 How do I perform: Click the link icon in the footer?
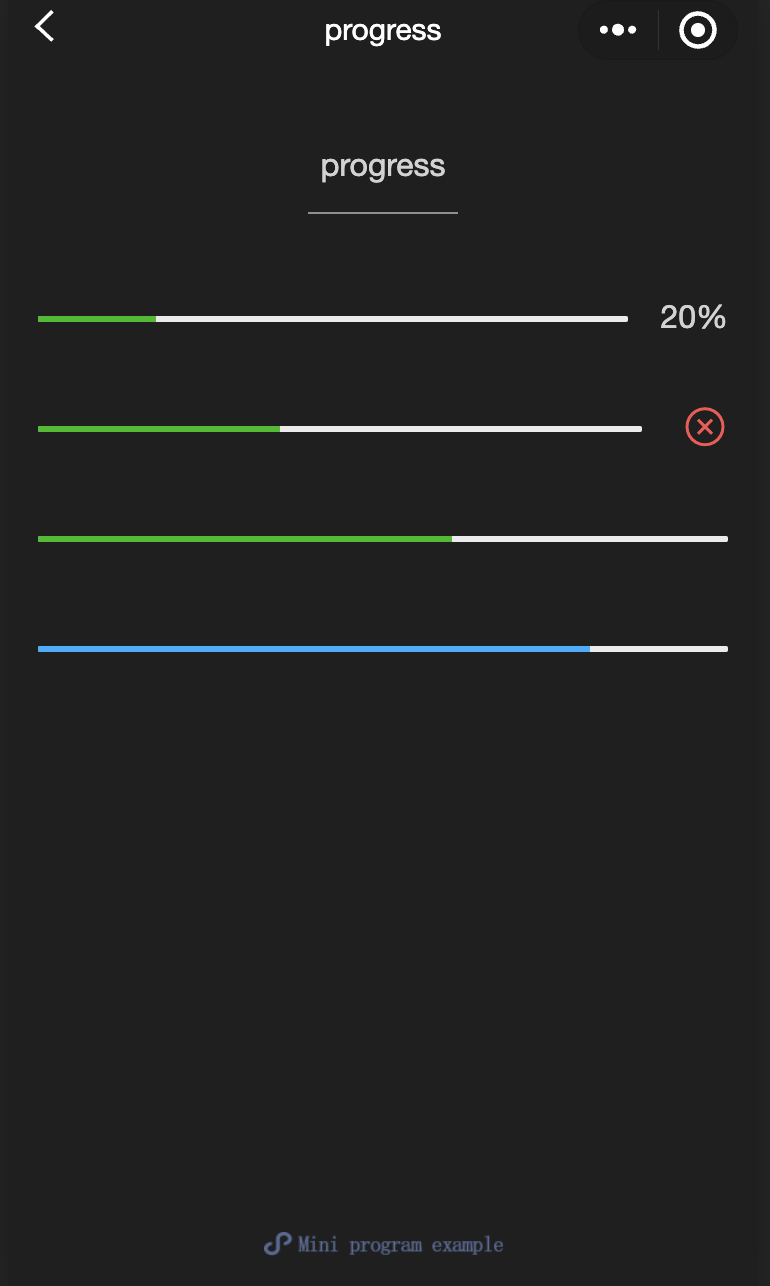[x=277, y=1244]
